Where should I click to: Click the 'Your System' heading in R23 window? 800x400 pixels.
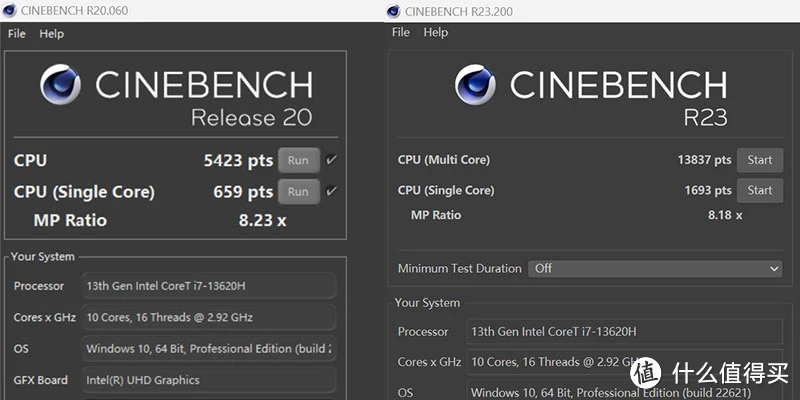pyautogui.click(x=427, y=303)
